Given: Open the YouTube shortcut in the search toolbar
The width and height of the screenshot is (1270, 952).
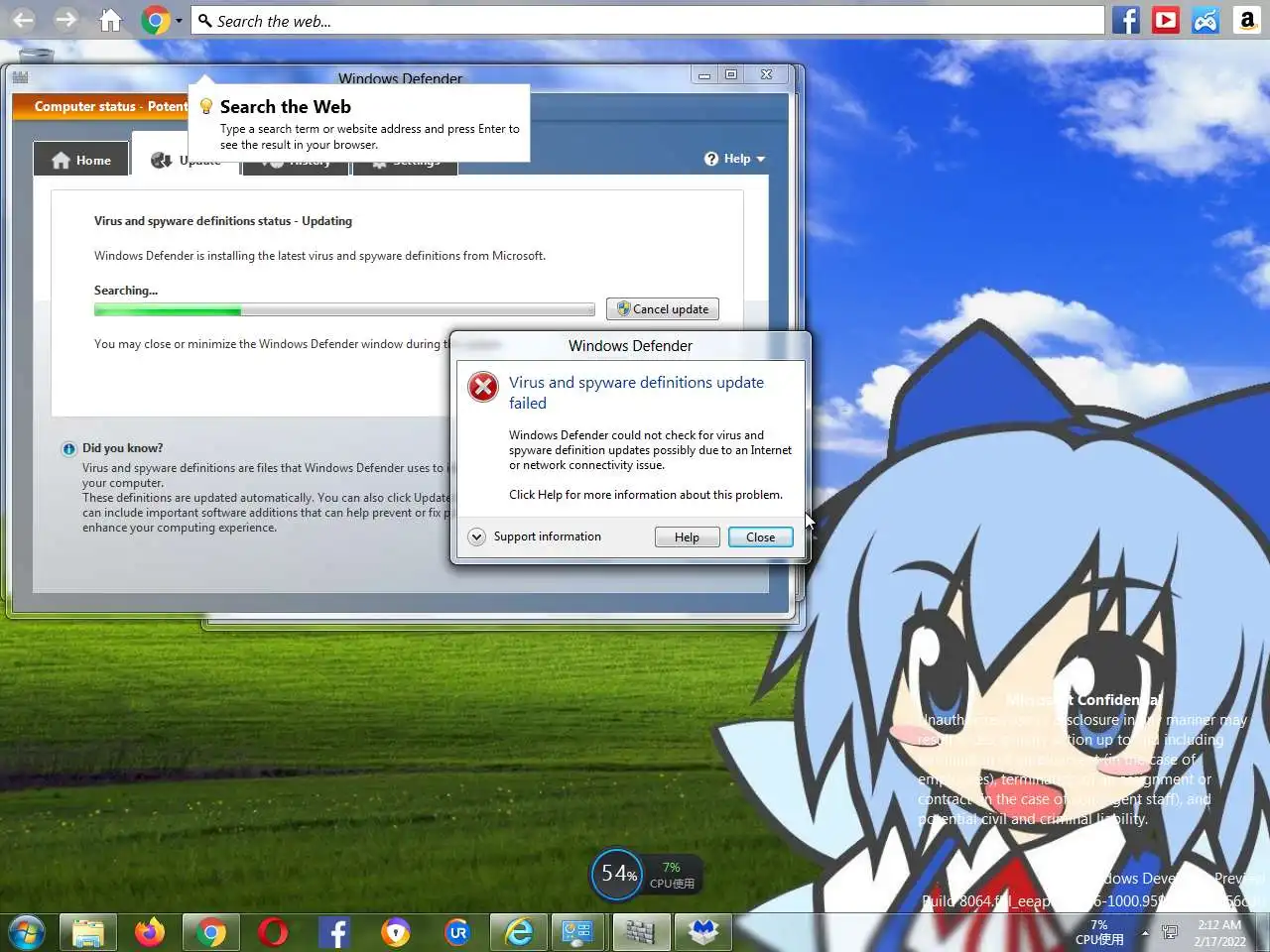Looking at the screenshot, I should pos(1166,20).
